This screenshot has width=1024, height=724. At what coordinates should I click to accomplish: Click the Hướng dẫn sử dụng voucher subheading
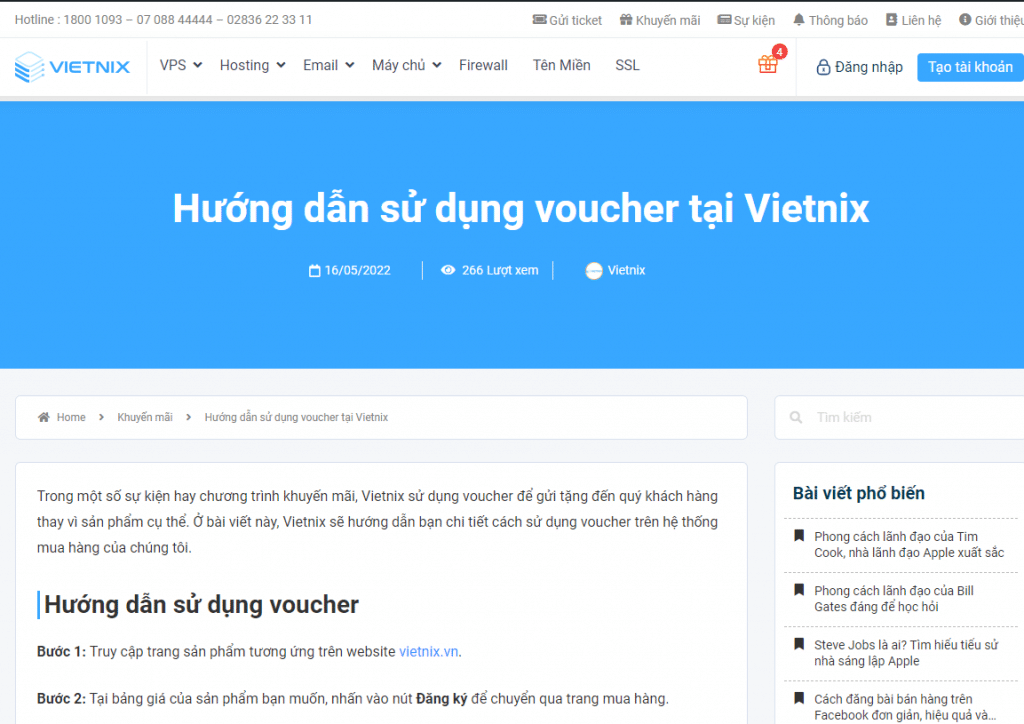[x=201, y=605]
